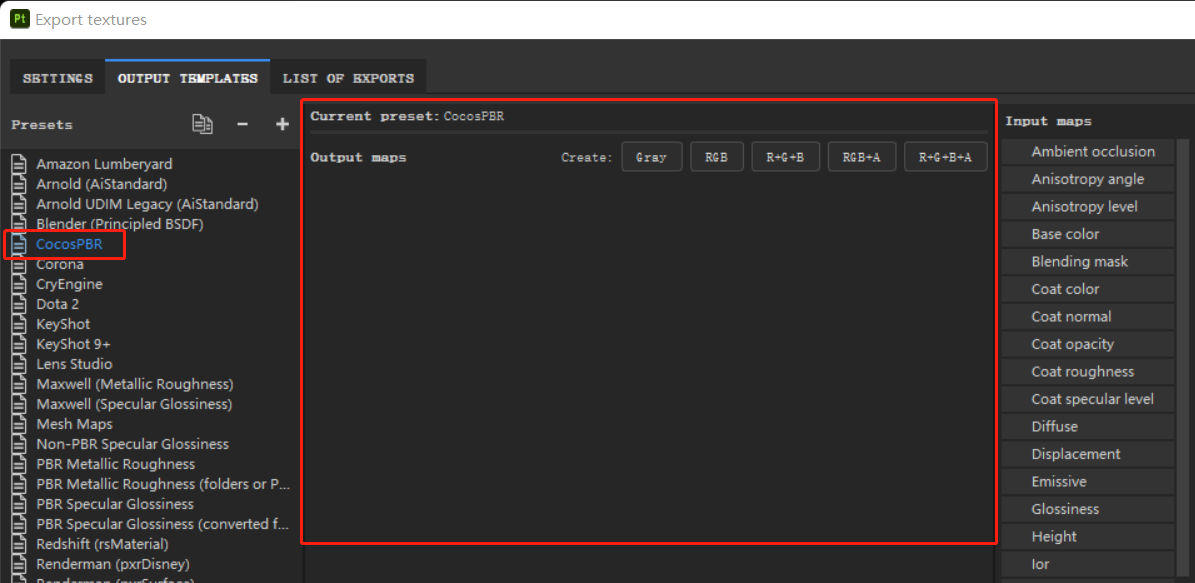Choose Blender (Principled BSDF) preset
This screenshot has width=1195, height=583.
pos(120,224)
